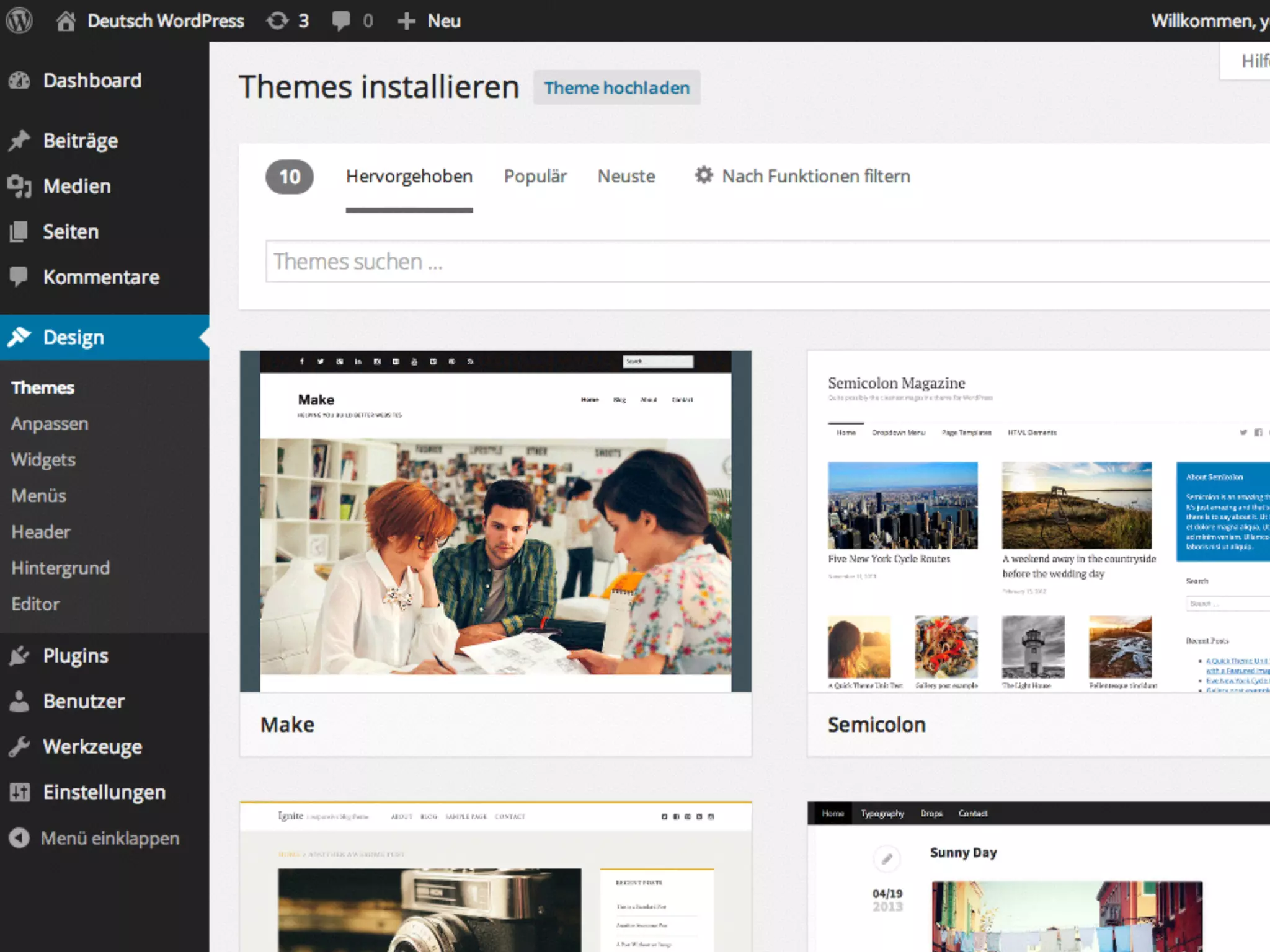
Task: Open the Dashboard gauge icon
Action: point(19,81)
